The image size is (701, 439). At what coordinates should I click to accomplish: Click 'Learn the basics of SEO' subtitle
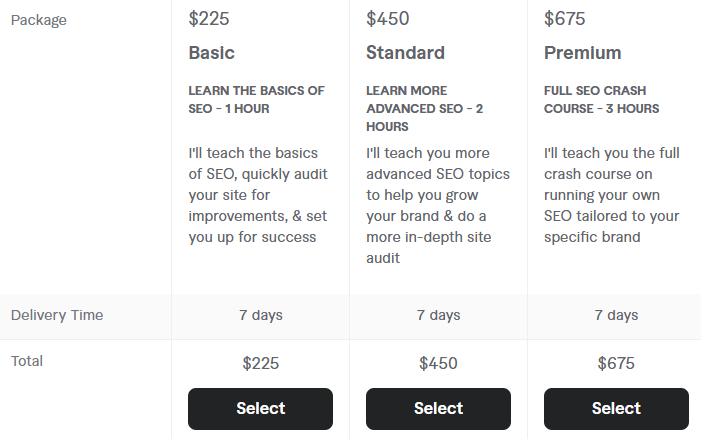(256, 100)
